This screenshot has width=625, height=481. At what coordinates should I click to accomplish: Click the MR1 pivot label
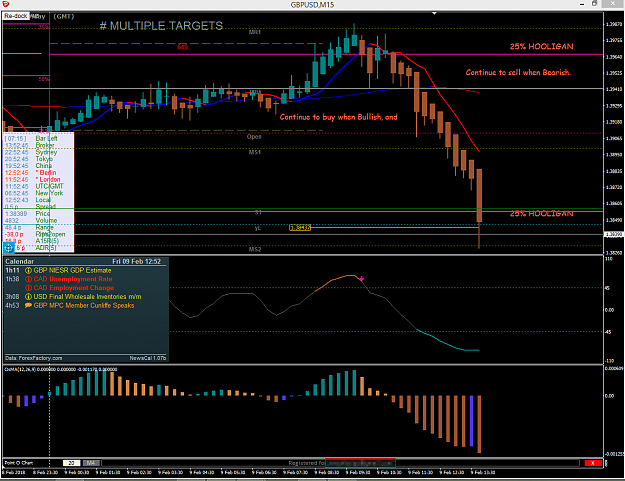pos(255,32)
